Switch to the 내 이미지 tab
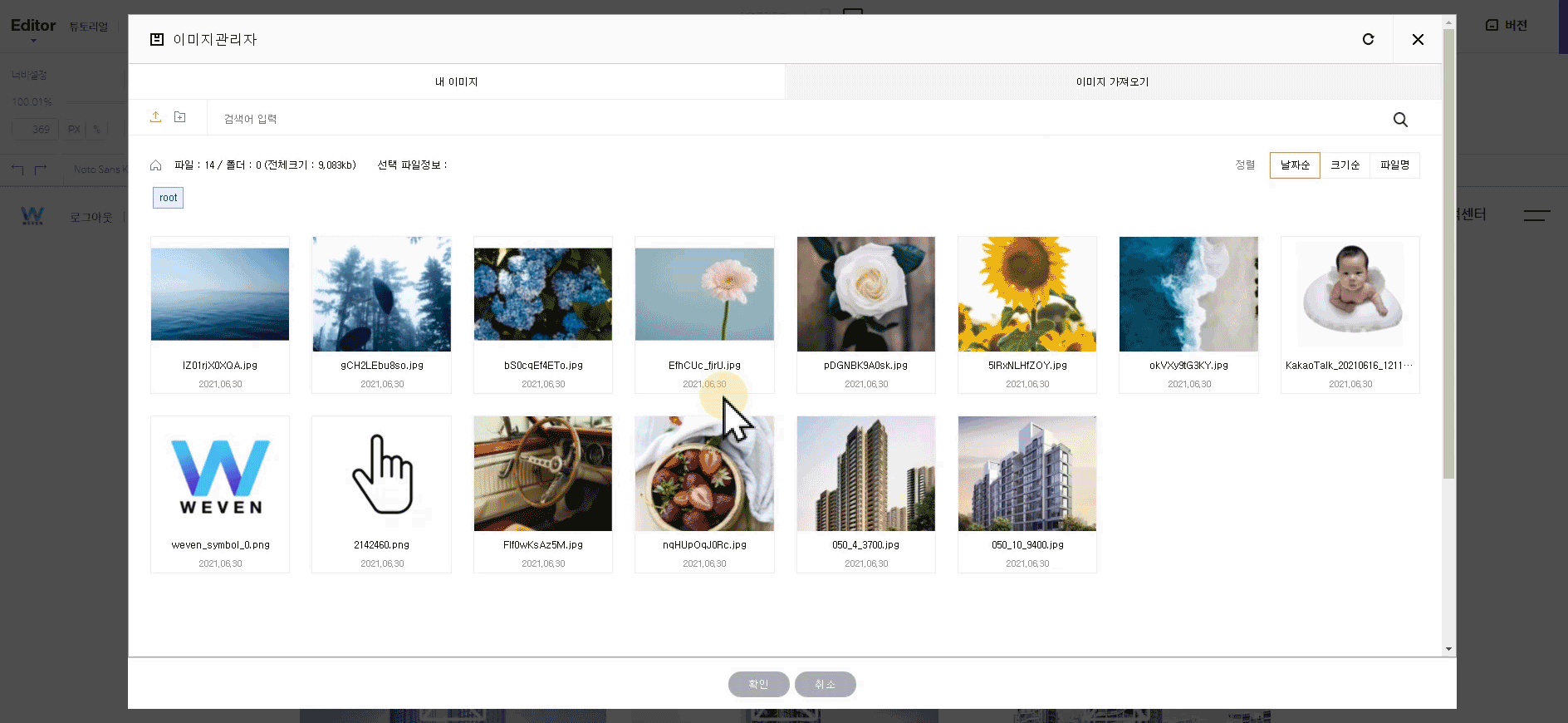 click(457, 81)
